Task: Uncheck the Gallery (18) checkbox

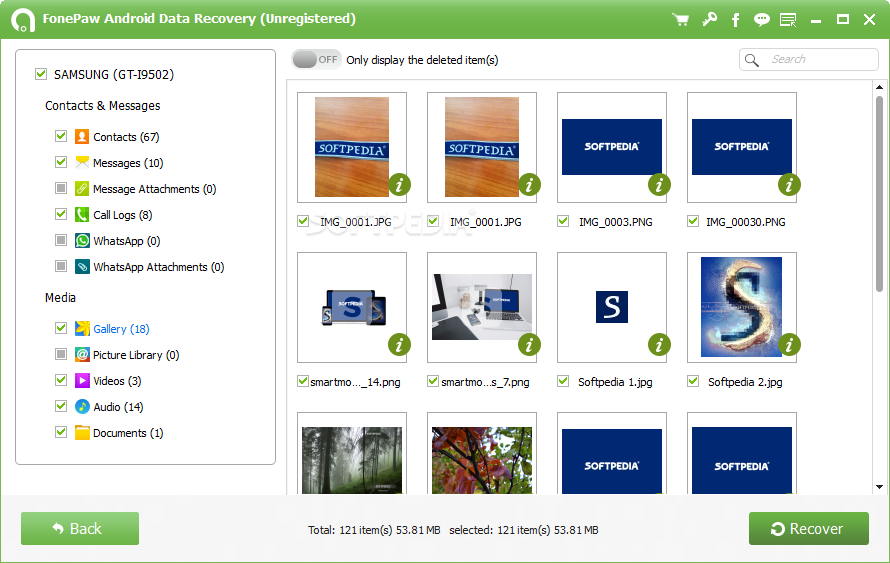Action: pyautogui.click(x=61, y=328)
